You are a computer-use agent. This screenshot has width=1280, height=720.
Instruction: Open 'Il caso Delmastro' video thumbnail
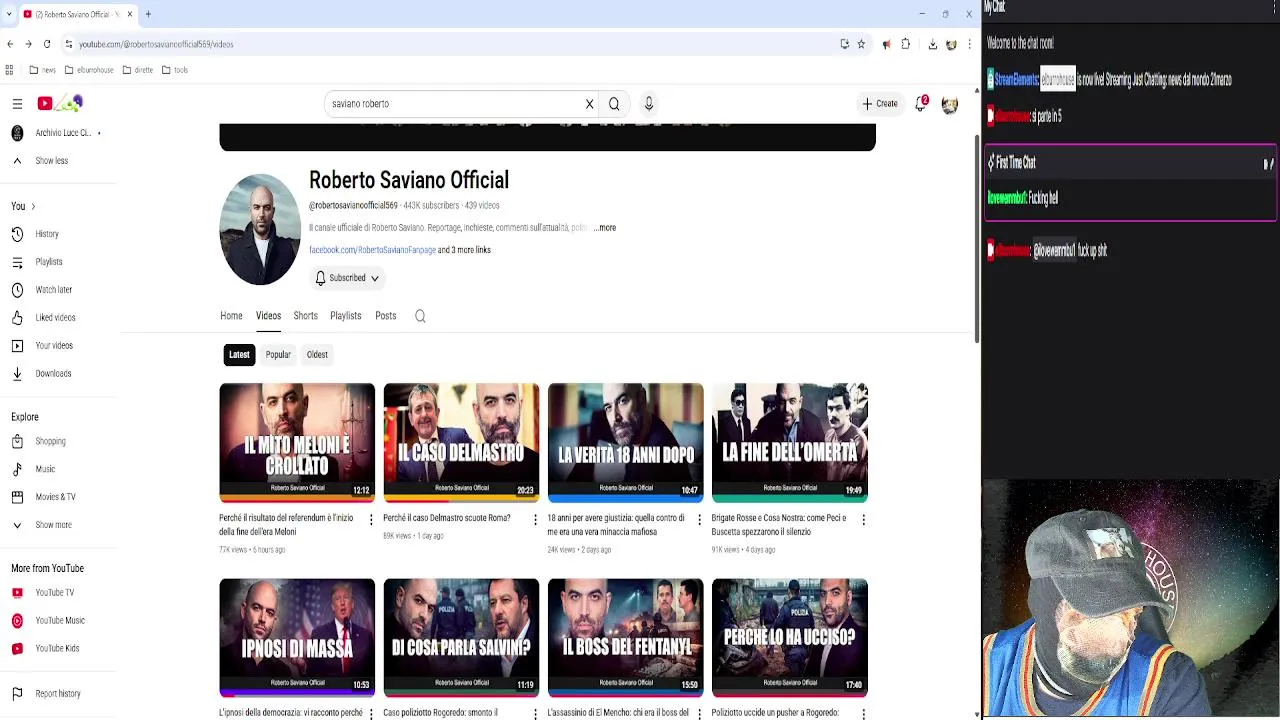pyautogui.click(x=461, y=442)
